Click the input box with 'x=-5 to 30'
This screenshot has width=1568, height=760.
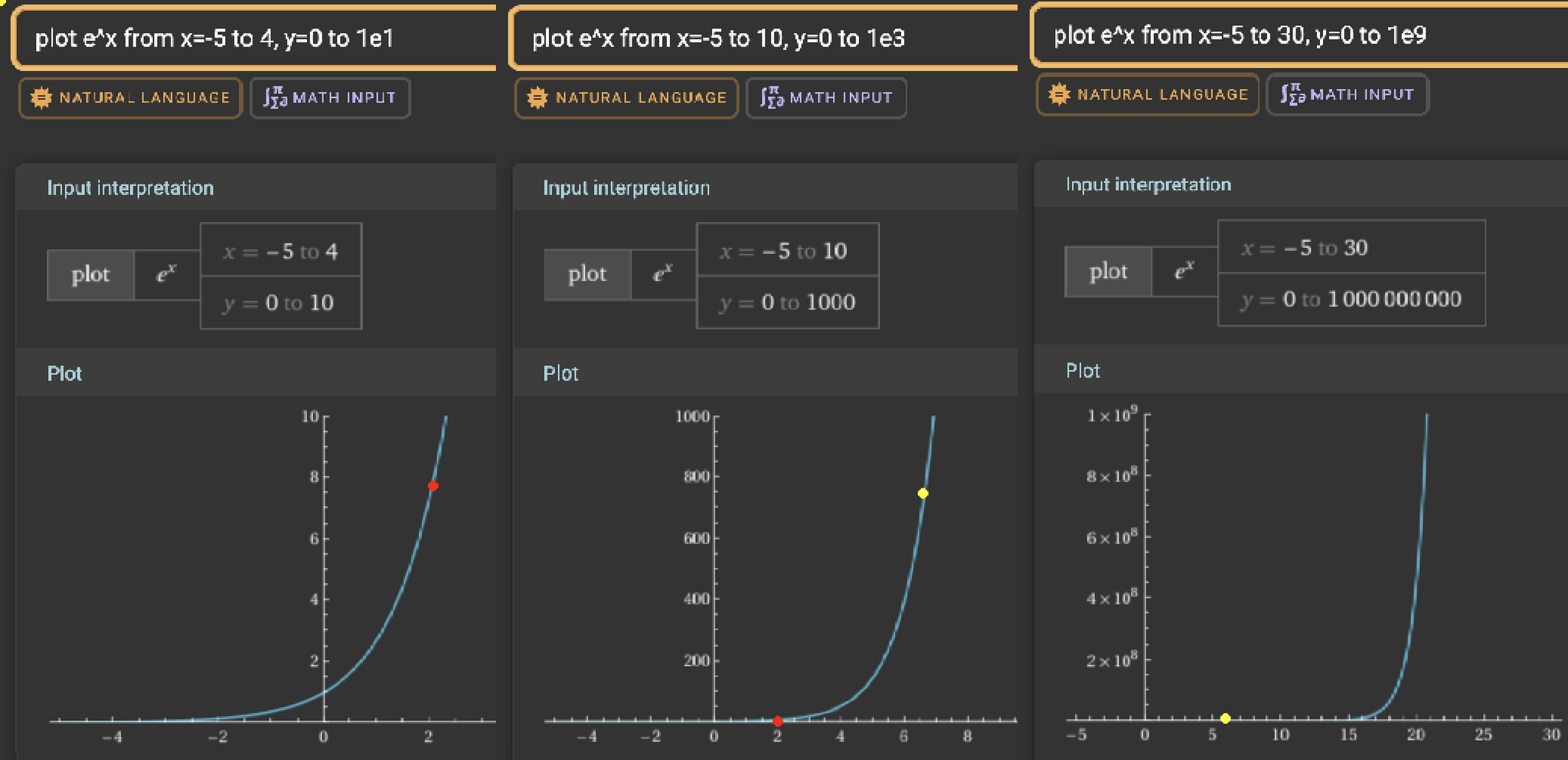(1294, 35)
